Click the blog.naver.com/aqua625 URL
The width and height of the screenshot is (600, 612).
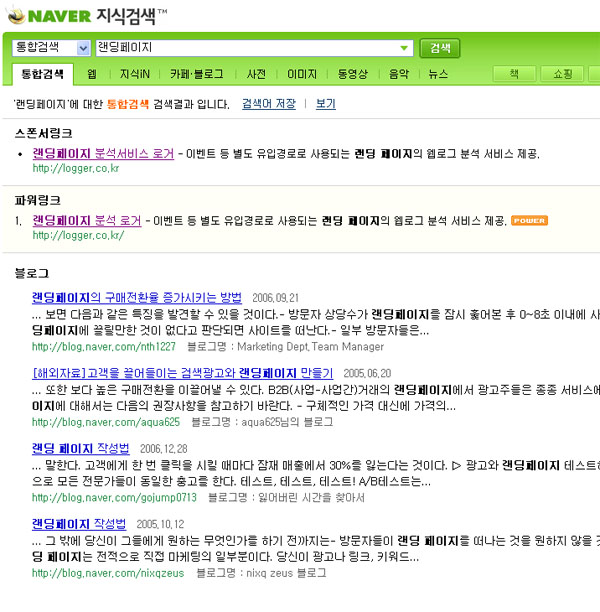coord(106,422)
